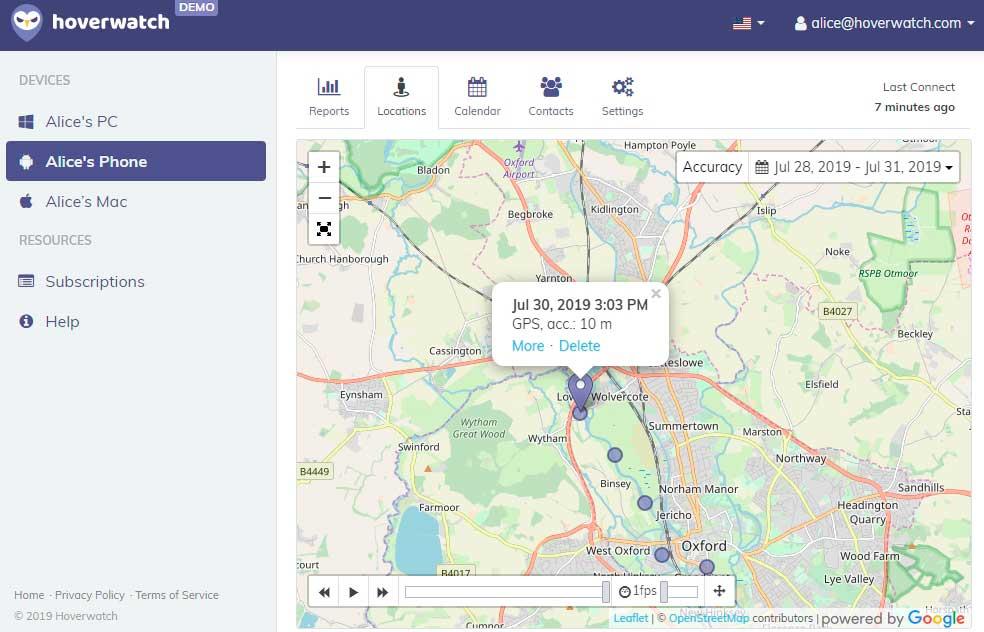Open the Home footer link
This screenshot has height=632, width=984.
(29, 595)
